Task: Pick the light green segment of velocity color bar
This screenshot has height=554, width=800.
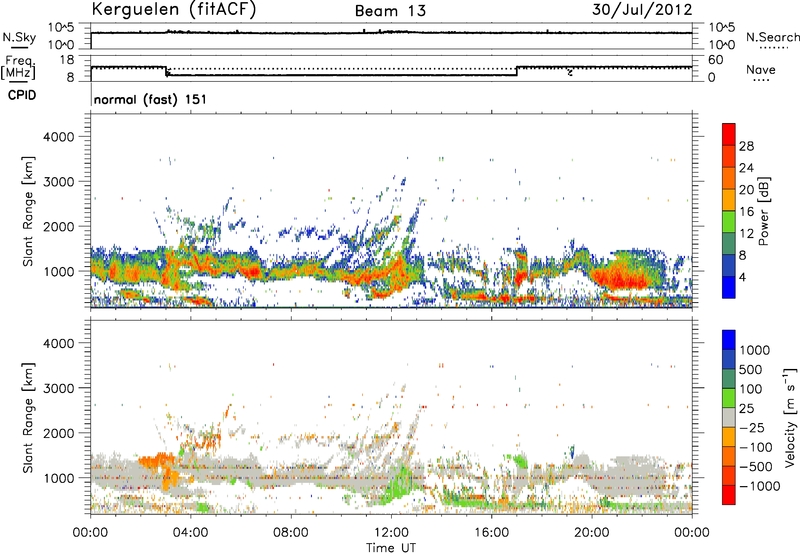Action: pos(729,398)
